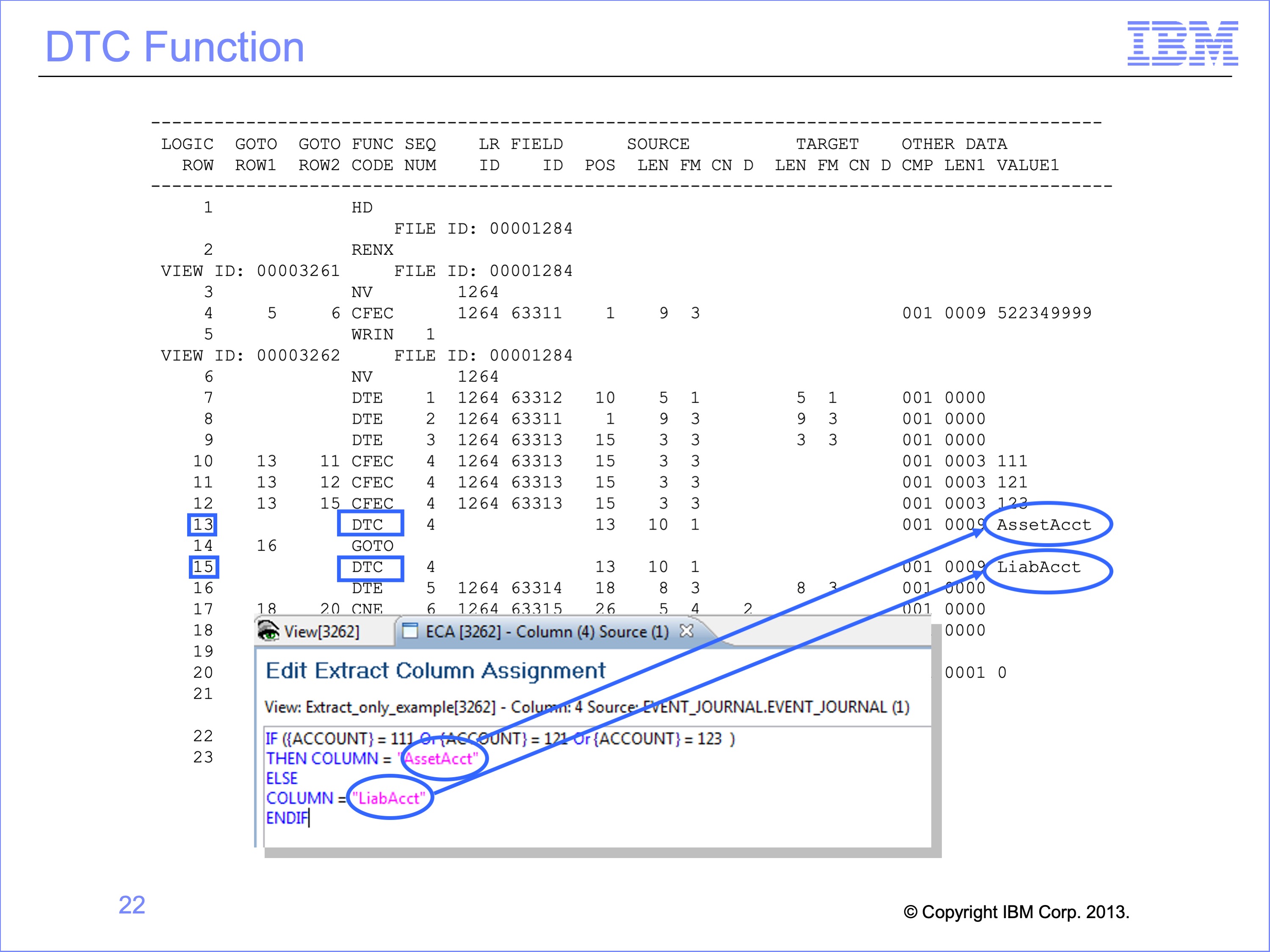Click the GOTO function code on row 14
The image size is (1270, 952).
click(372, 546)
